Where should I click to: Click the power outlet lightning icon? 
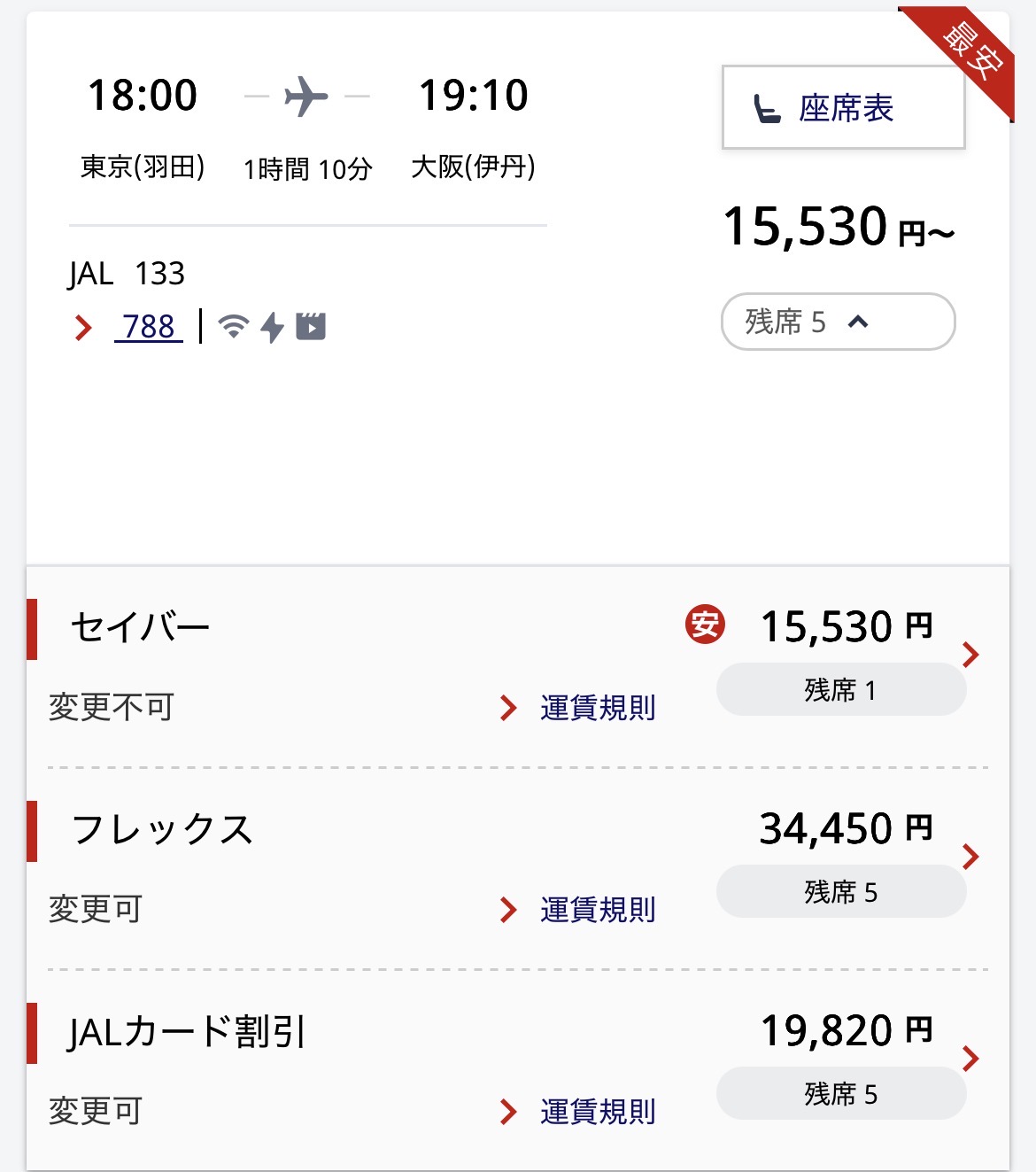coord(272,327)
